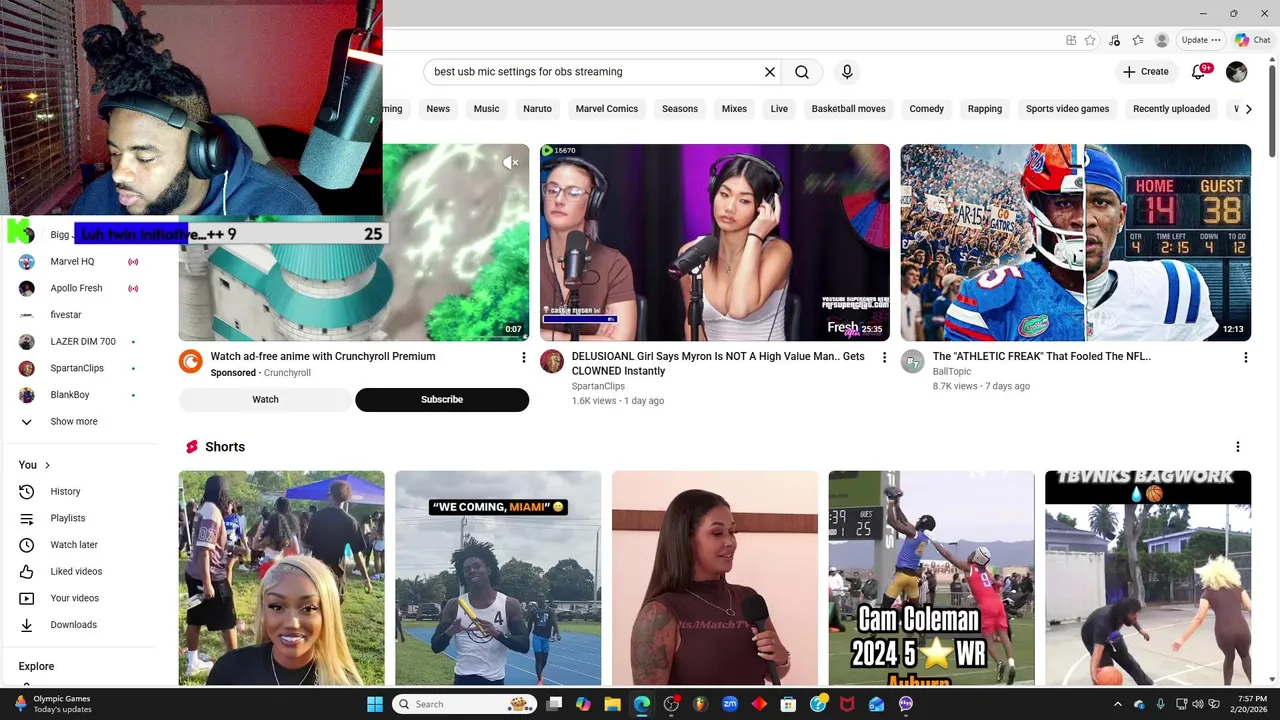The image size is (1280, 720).
Task: Open options menu for ATHLETIC FREAK video
Action: pyautogui.click(x=1245, y=357)
